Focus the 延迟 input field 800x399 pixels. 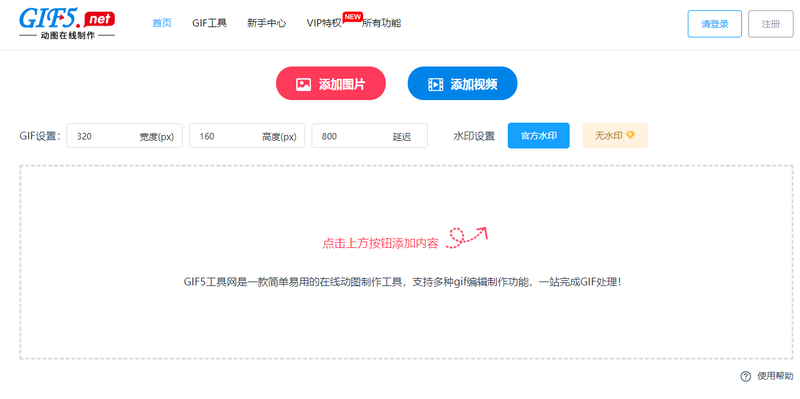click(x=369, y=136)
